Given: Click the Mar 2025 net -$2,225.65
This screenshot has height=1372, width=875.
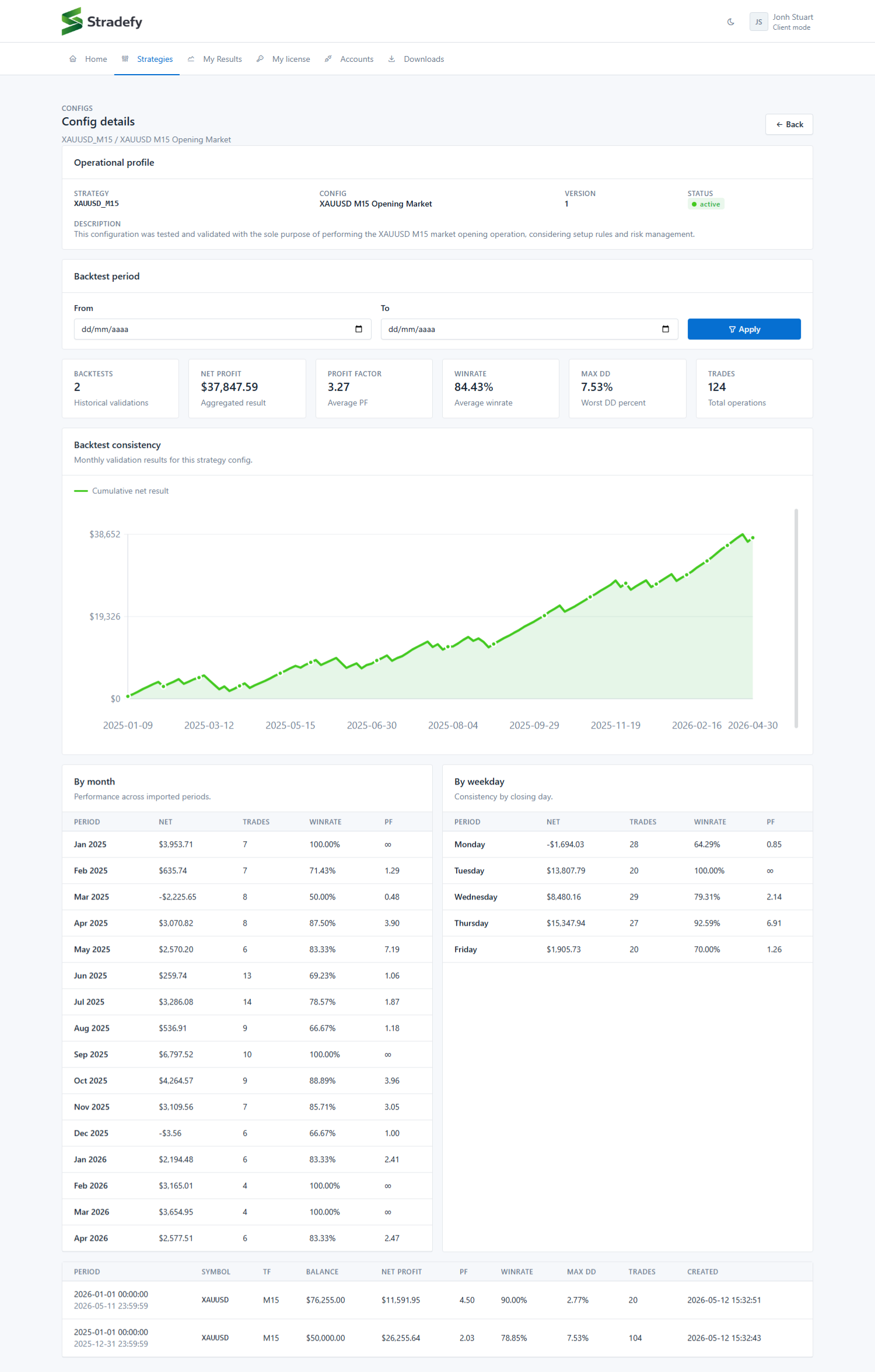Looking at the screenshot, I should pyautogui.click(x=177, y=897).
